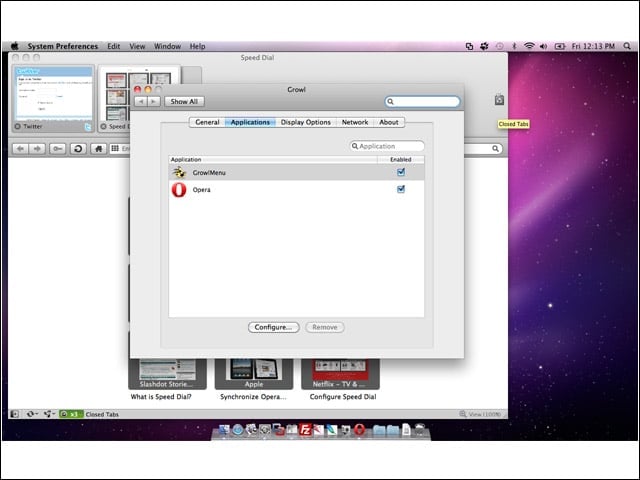Click Opera's forward navigation arrow
Image resolution: width=640 pixels, height=480 pixels.
tap(37, 149)
